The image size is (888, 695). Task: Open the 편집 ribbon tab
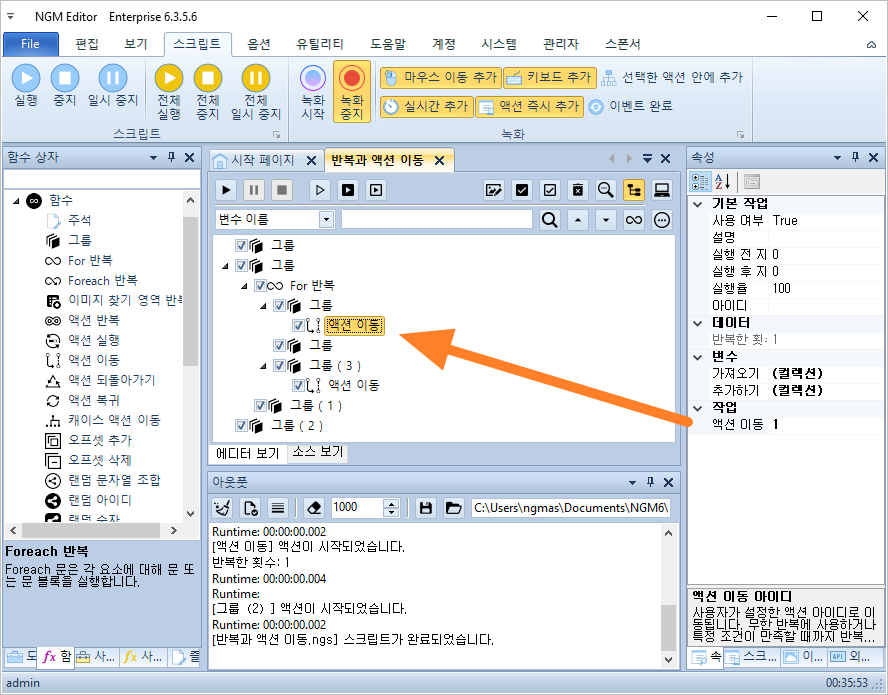tap(87, 44)
